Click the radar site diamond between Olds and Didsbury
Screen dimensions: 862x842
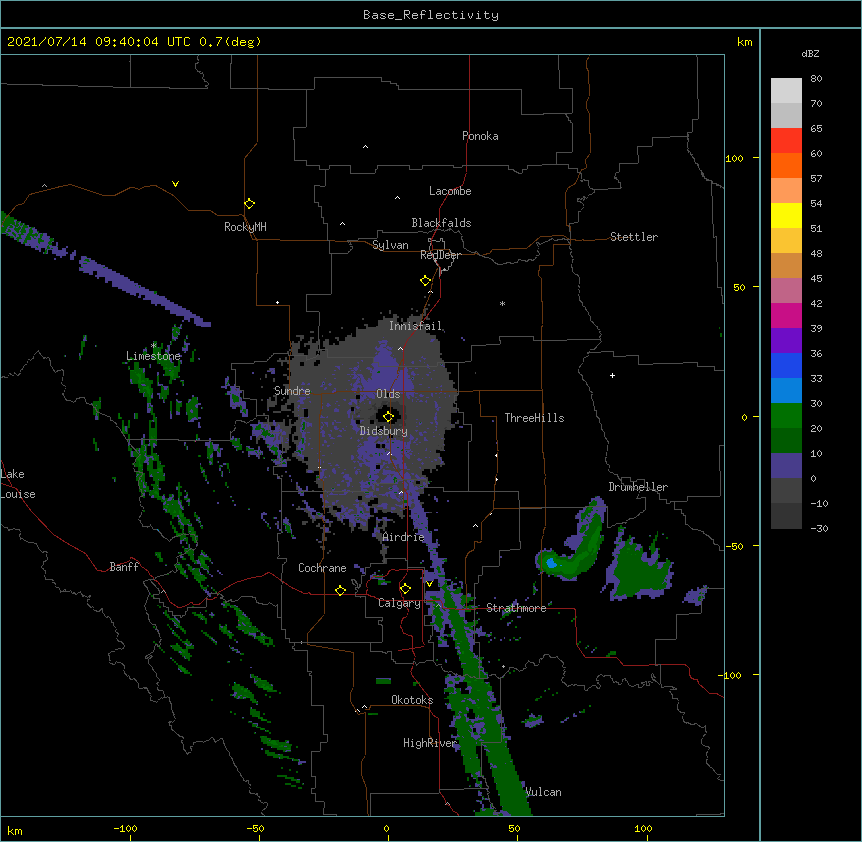click(388, 416)
